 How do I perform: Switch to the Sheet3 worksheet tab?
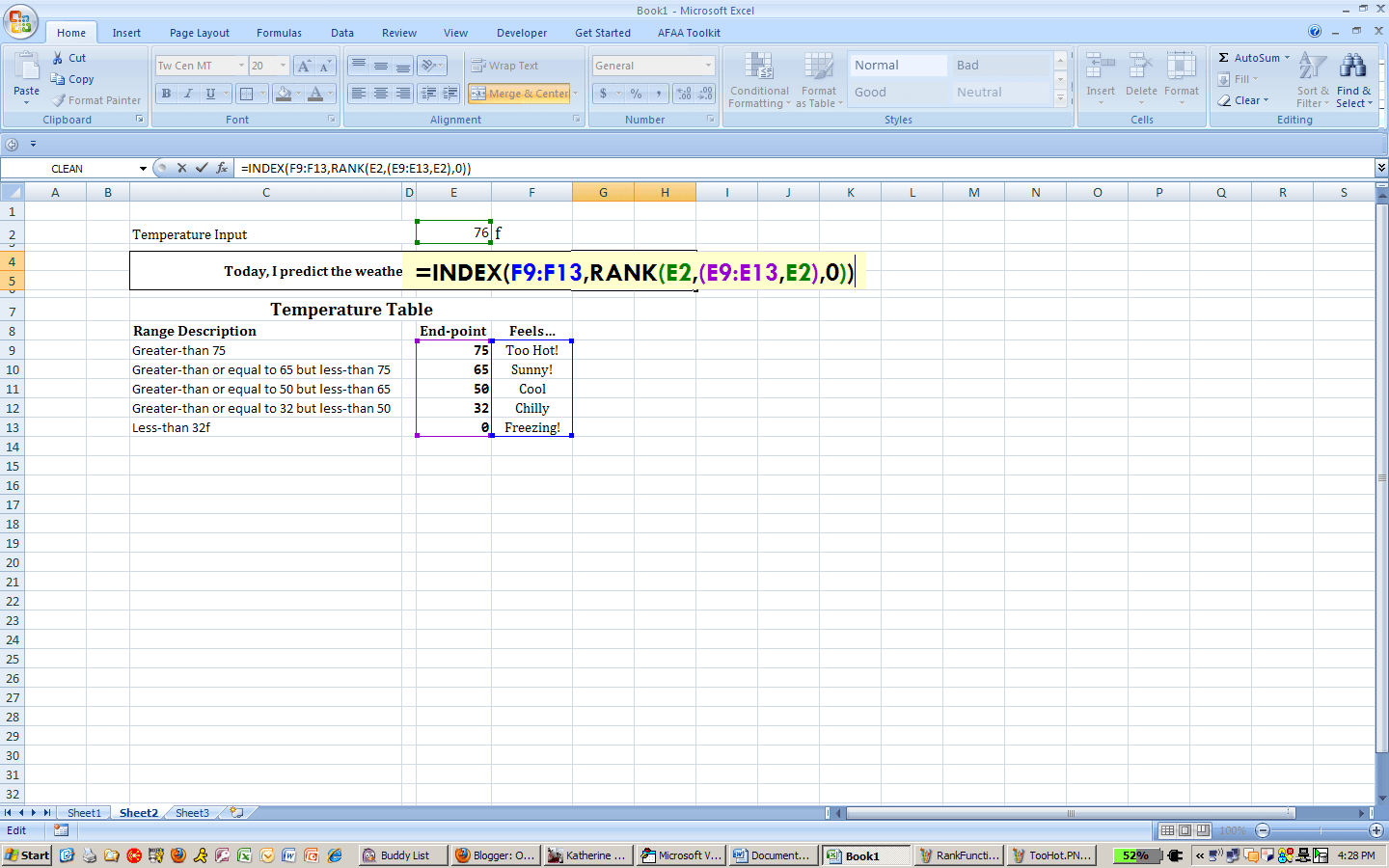tap(192, 813)
